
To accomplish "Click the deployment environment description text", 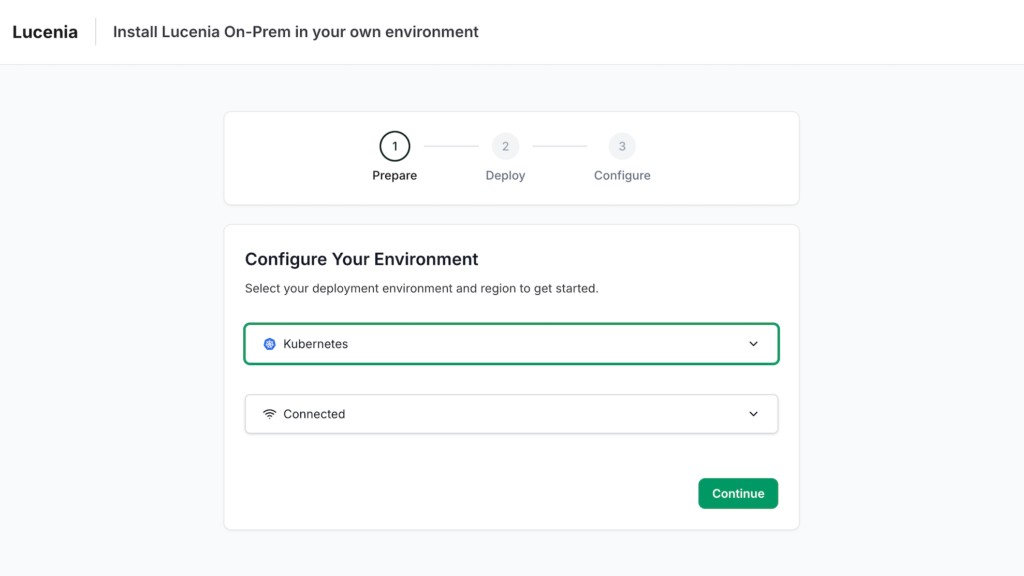I will click(421, 288).
